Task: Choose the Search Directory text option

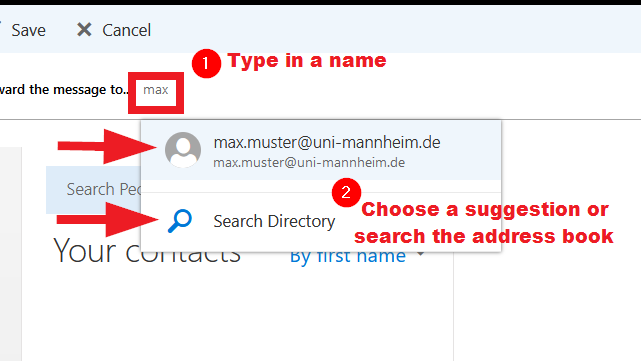Action: pyautogui.click(x=274, y=221)
